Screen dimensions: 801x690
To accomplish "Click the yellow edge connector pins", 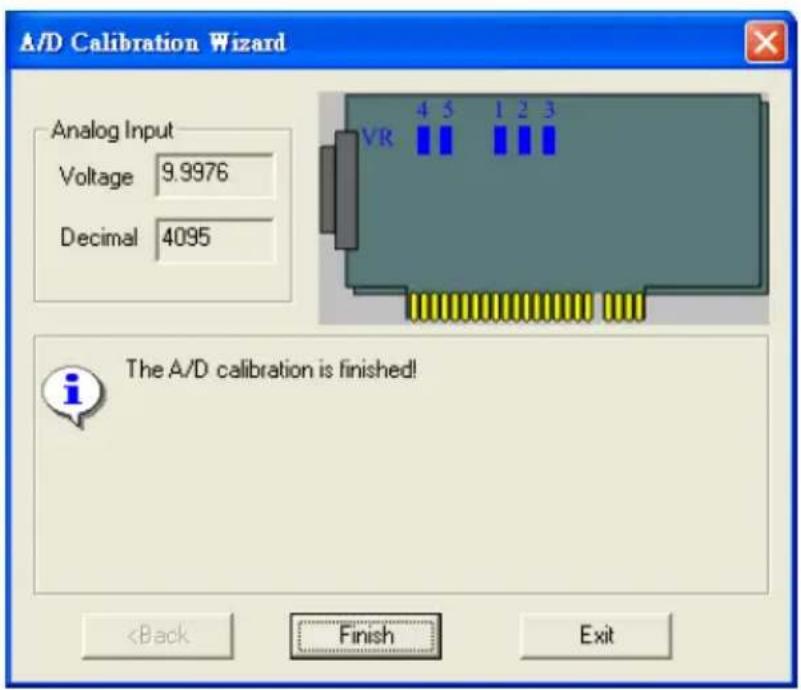I will coord(526,307).
